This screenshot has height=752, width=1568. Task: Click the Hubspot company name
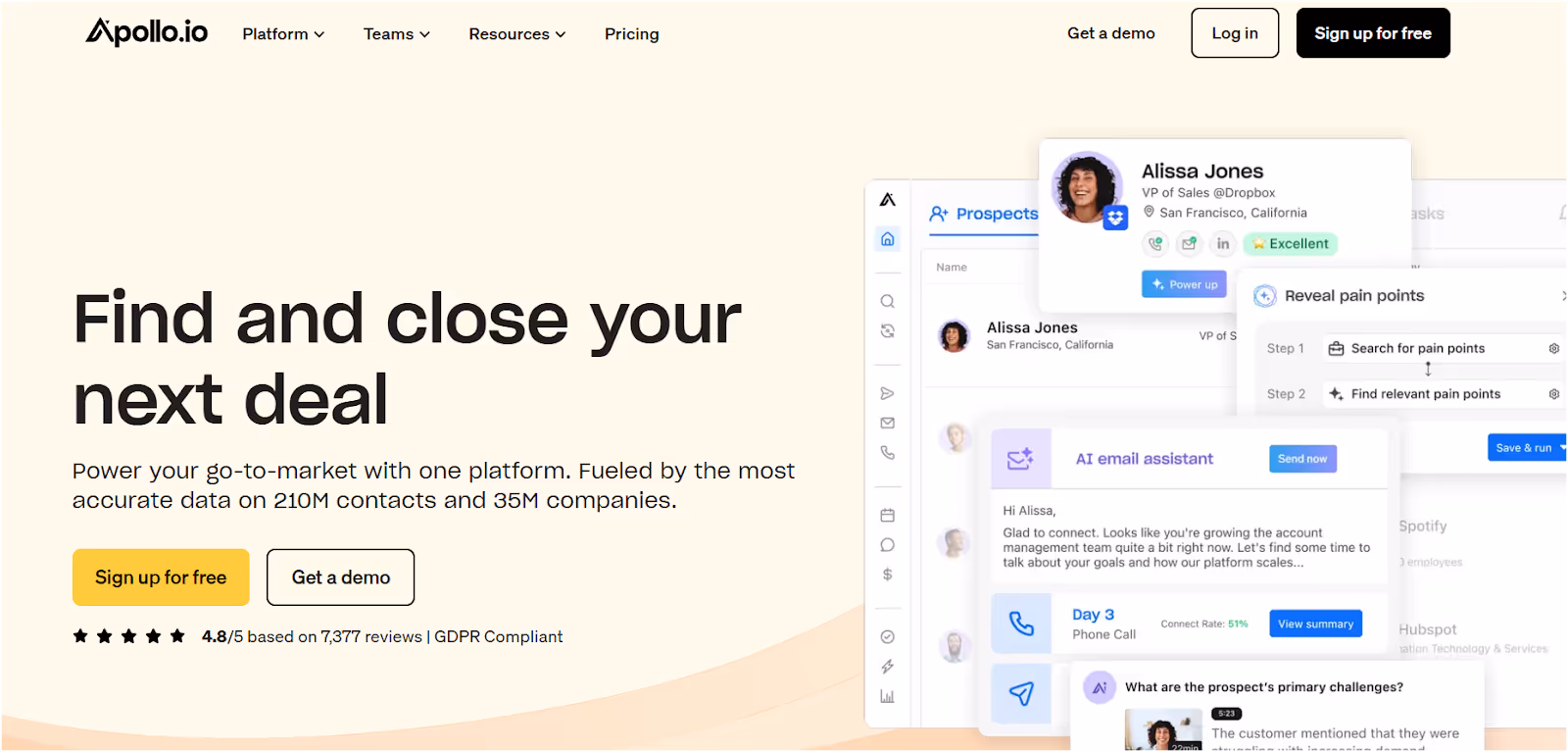pos(1428,629)
